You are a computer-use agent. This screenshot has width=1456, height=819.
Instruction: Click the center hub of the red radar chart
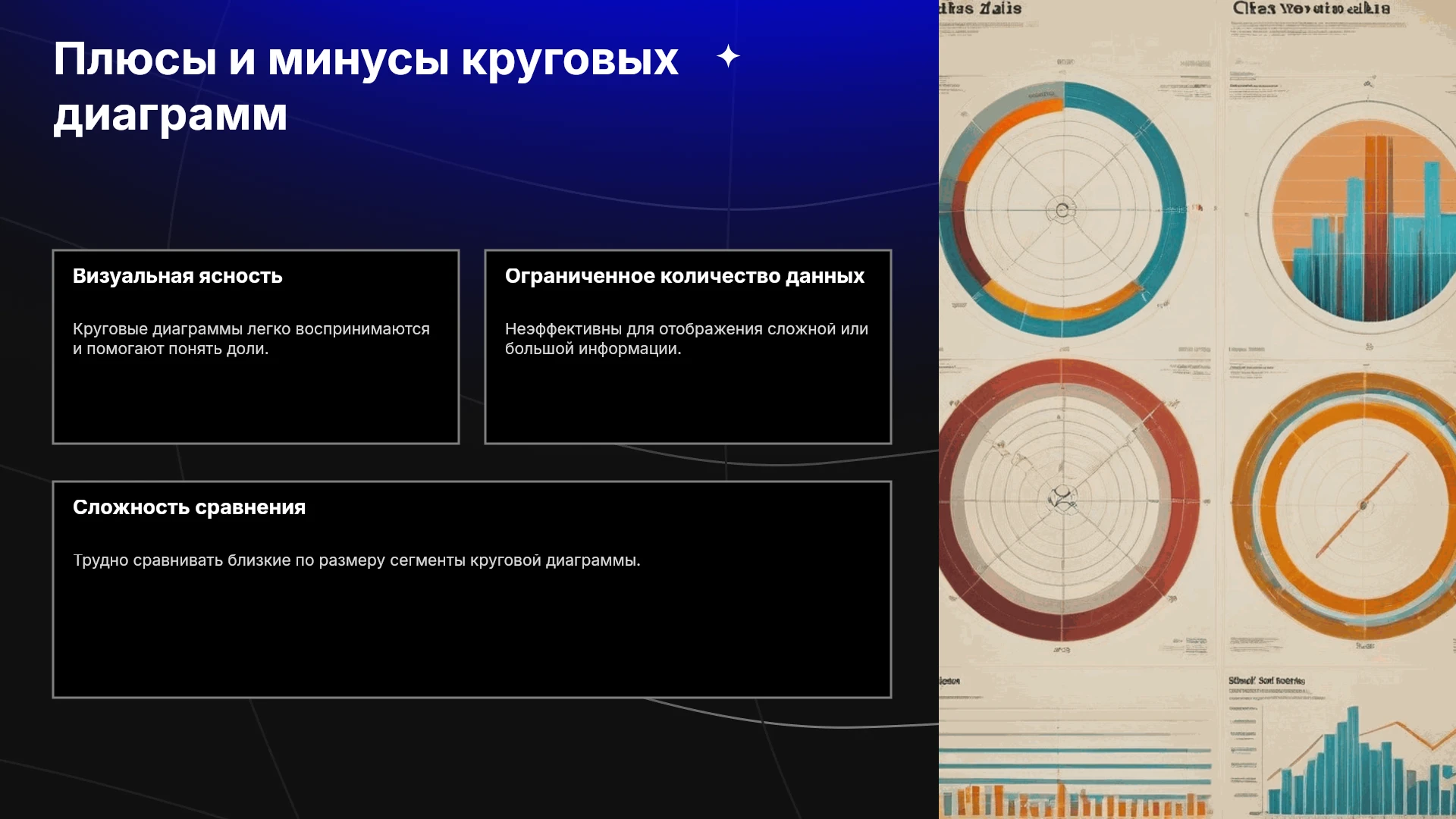tap(1062, 498)
